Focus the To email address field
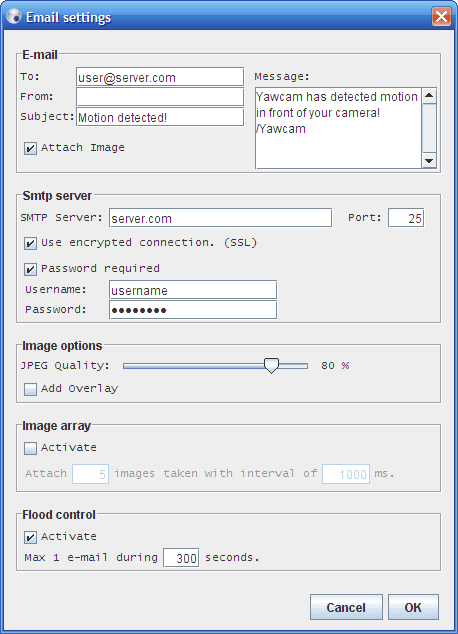 coord(160,77)
